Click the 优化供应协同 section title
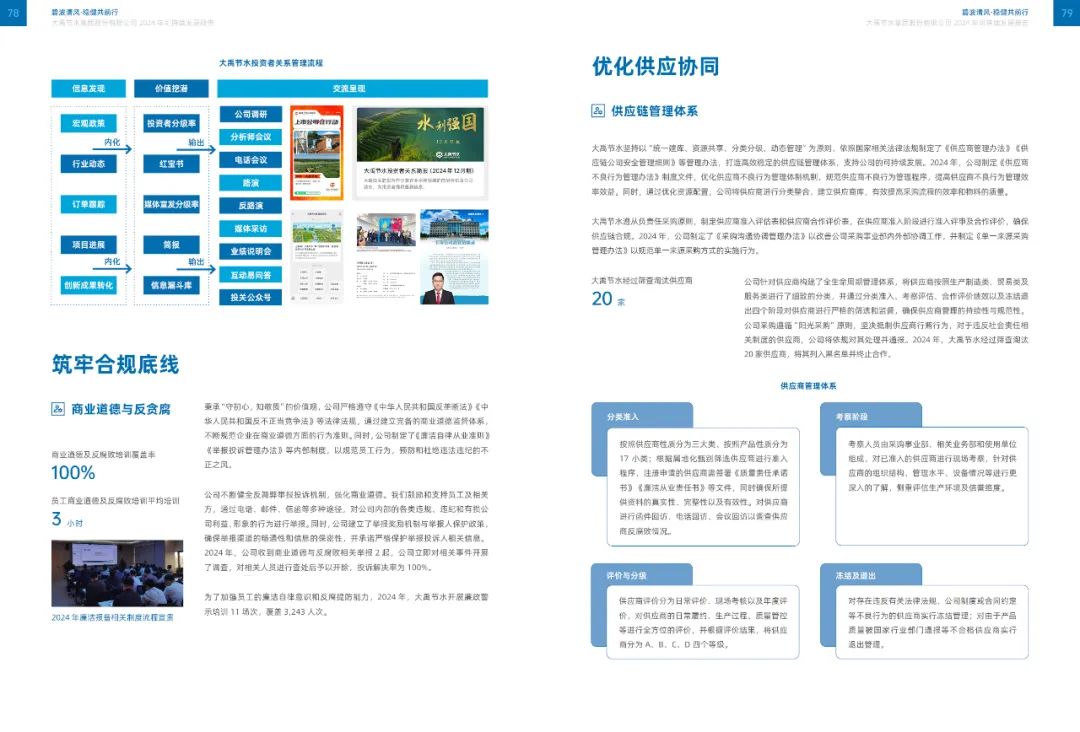Image resolution: width=1080 pixels, height=732 pixels. (x=656, y=67)
